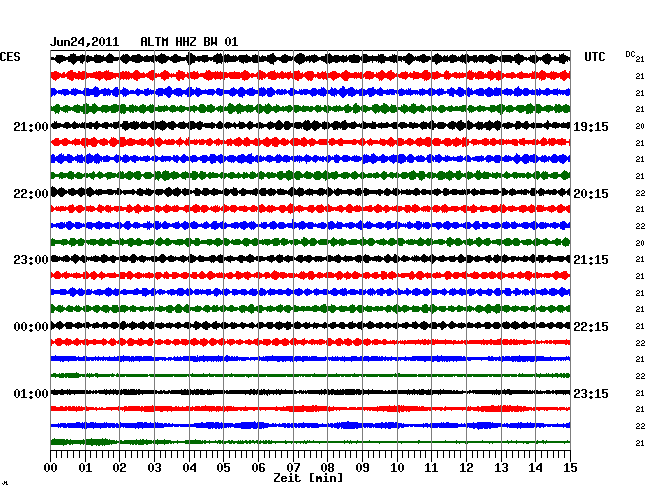Click the 07 minute axis label
The image size is (650, 494).
293,468
